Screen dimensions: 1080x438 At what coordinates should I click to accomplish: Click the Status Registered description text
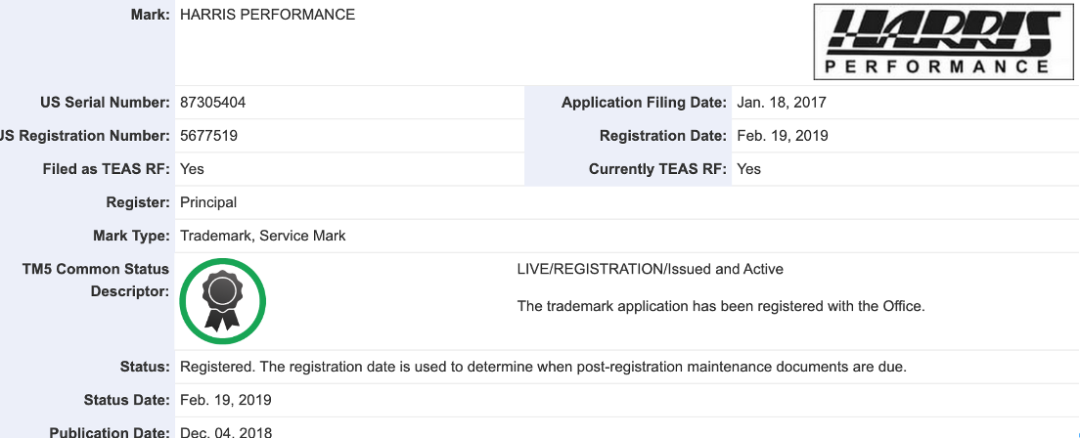click(543, 367)
